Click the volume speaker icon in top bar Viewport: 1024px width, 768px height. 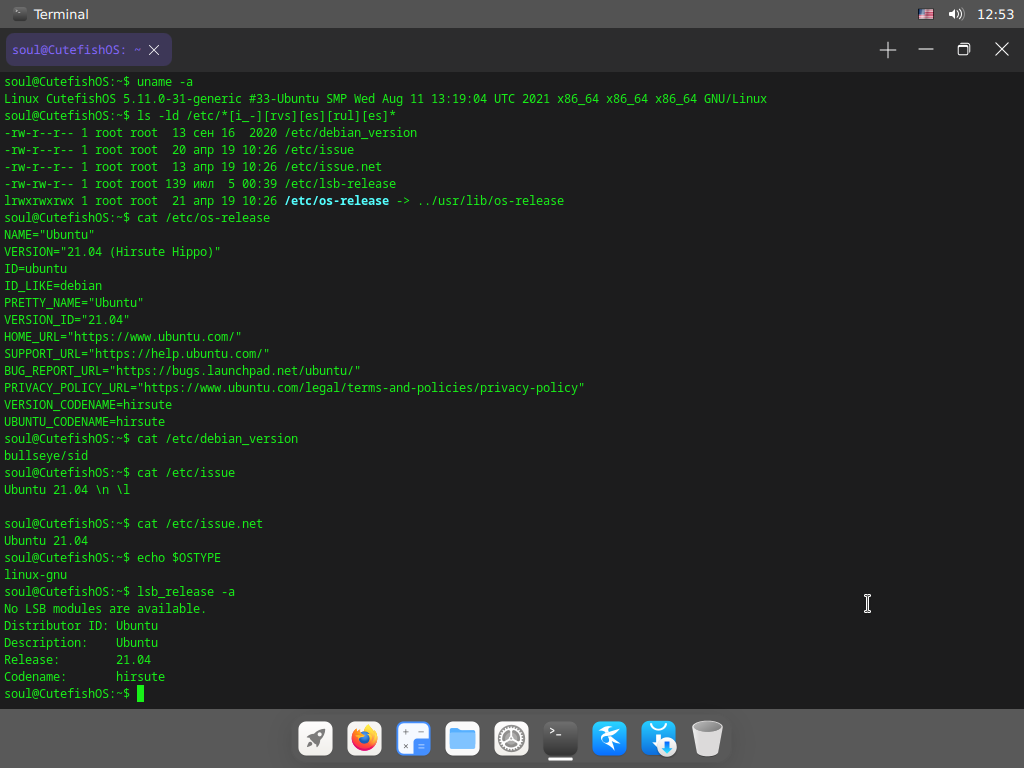pos(956,14)
